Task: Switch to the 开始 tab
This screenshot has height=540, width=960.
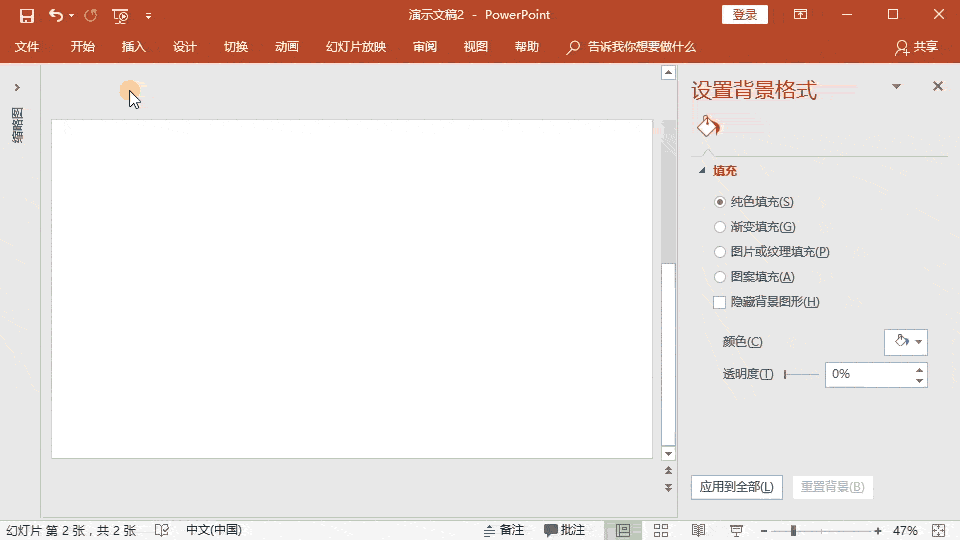Action: click(x=83, y=47)
